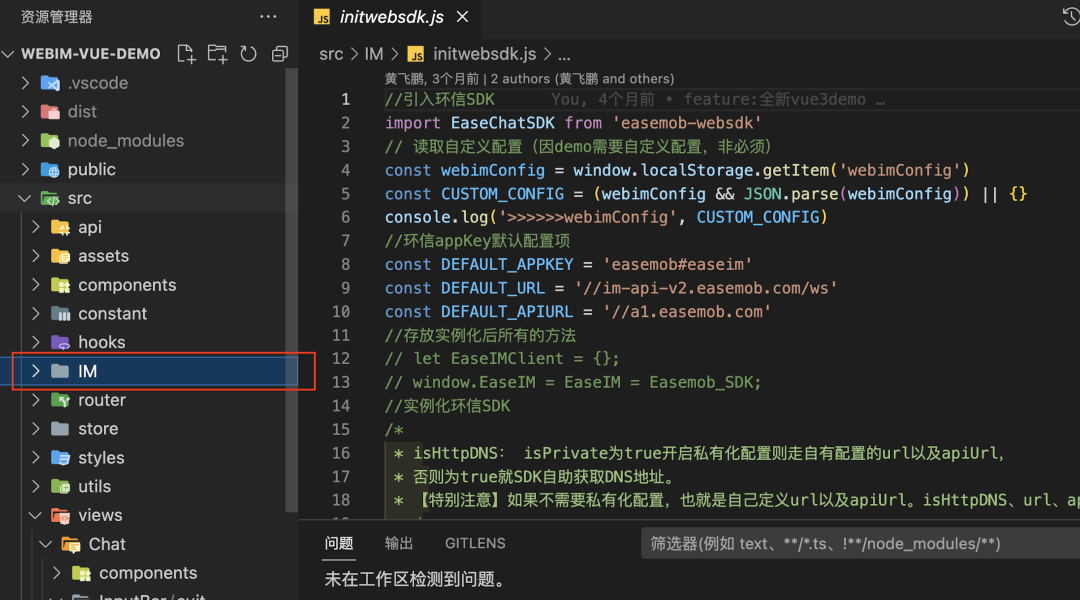Viewport: 1080px width, 600px height.
Task: Expand the .vscode folder chevron
Action: point(25,83)
